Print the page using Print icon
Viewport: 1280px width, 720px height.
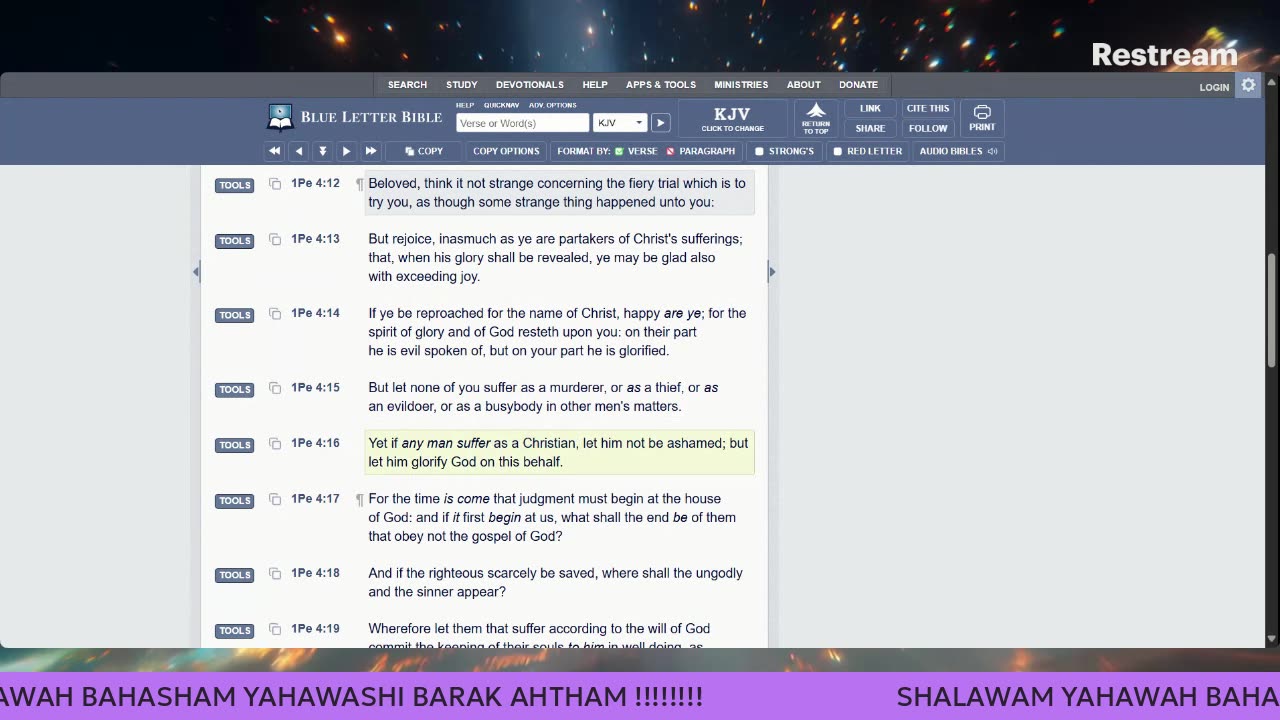pyautogui.click(x=982, y=118)
